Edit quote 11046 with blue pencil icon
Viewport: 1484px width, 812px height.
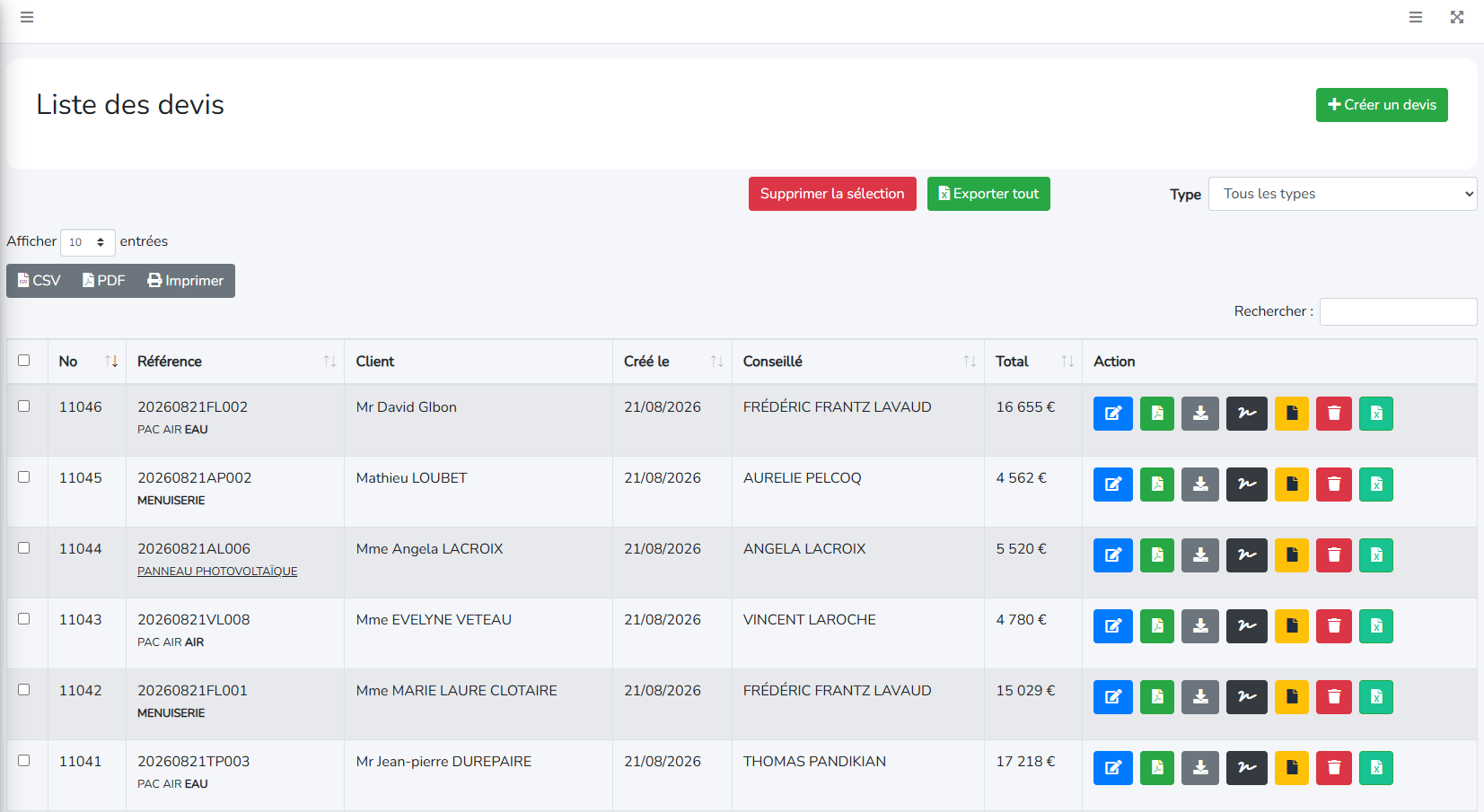click(1113, 414)
